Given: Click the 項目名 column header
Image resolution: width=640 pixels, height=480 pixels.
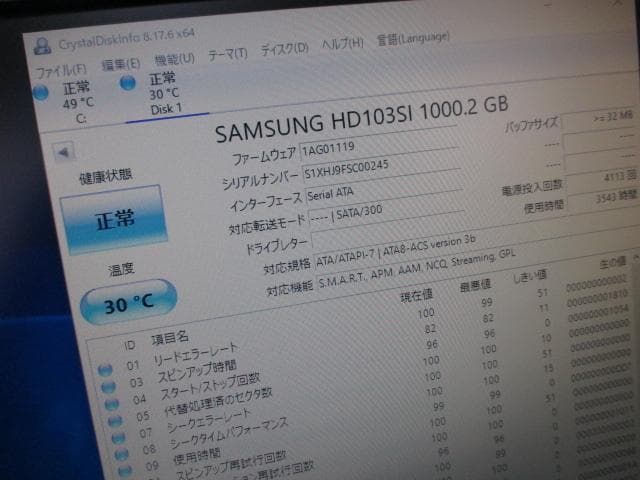Looking at the screenshot, I should 170,338.
